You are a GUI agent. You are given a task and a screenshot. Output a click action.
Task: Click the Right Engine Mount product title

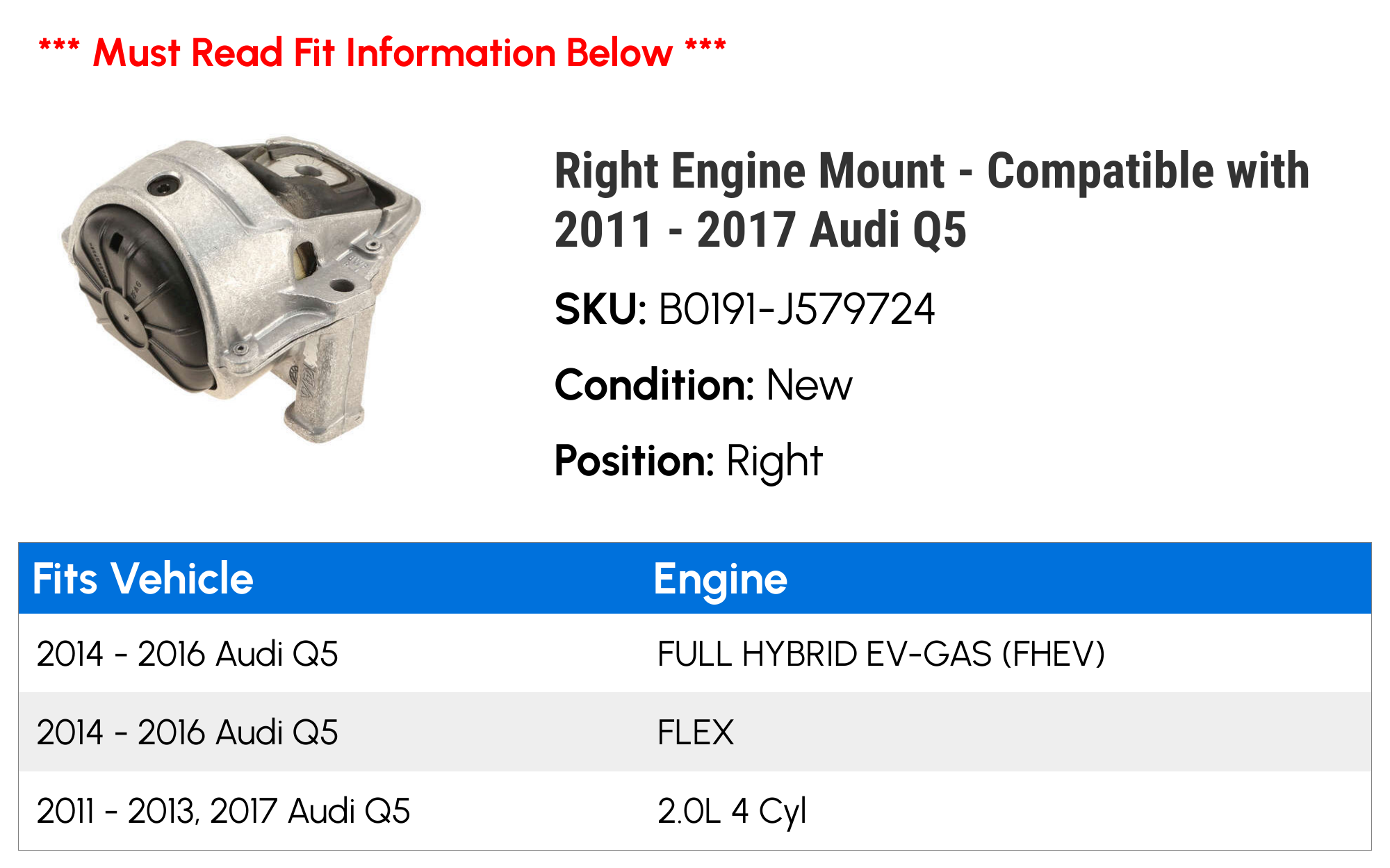coord(931,200)
